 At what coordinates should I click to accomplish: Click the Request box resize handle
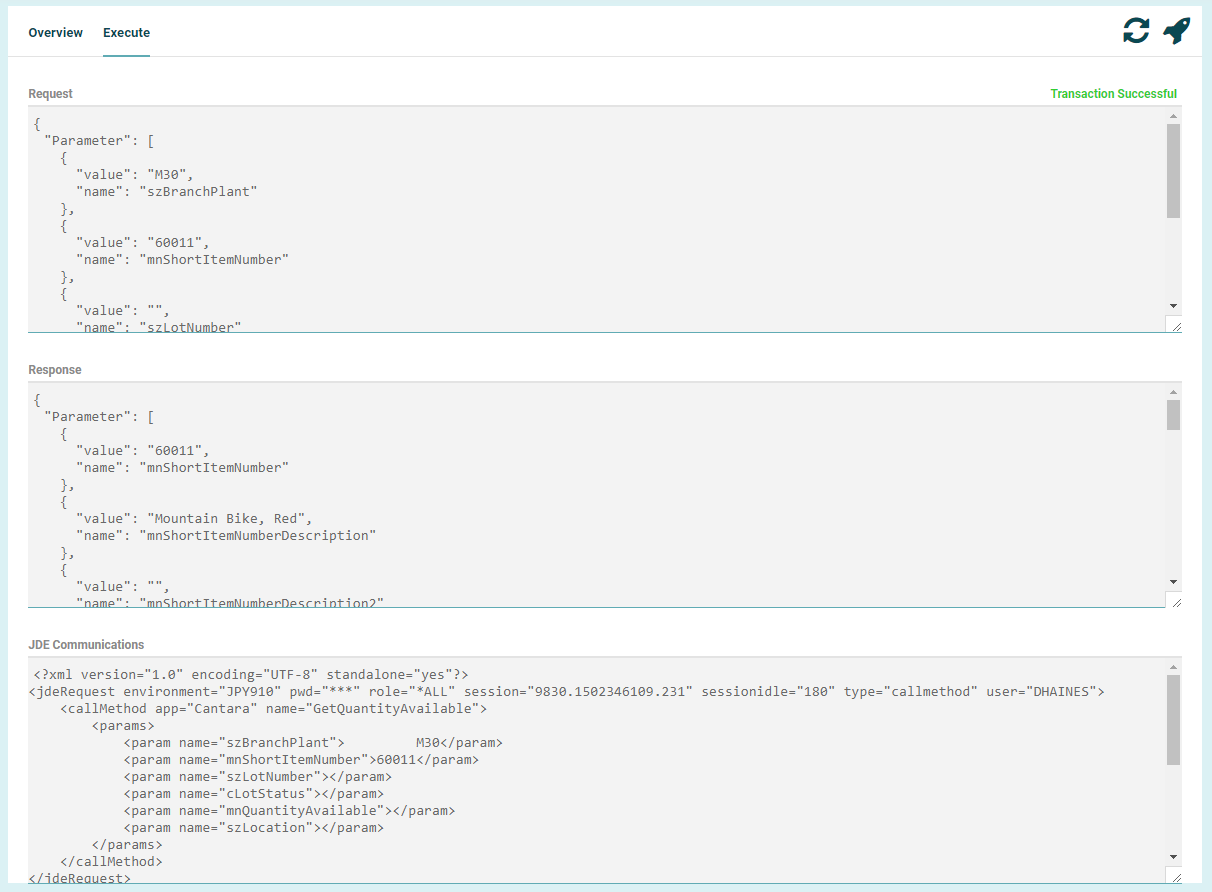tap(1174, 325)
